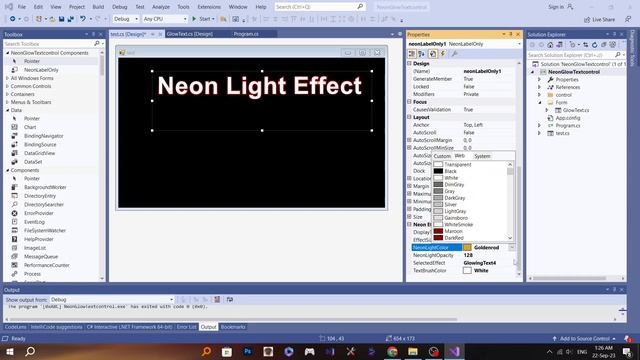
Task: Switch to Error List tab
Action: tap(187, 327)
